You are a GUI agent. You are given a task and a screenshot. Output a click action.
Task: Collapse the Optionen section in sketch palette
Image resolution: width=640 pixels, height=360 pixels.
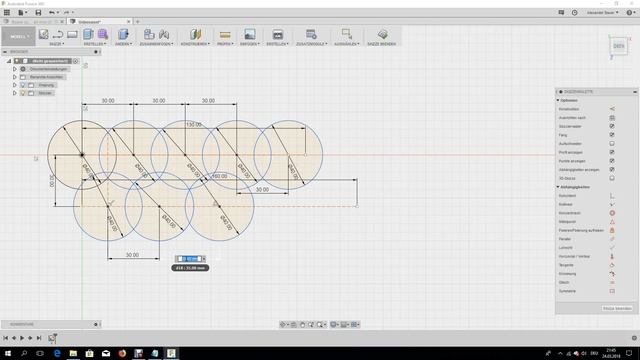558,100
